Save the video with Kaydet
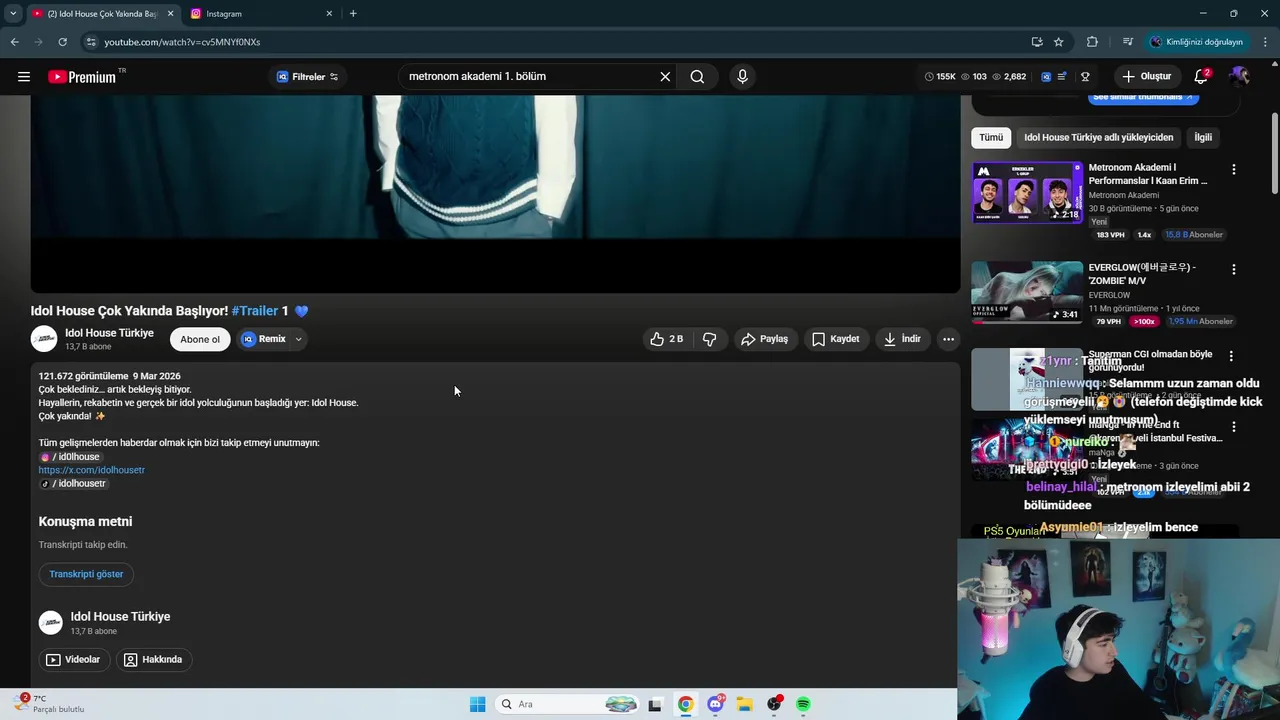The height and width of the screenshot is (720, 1280). (x=836, y=339)
